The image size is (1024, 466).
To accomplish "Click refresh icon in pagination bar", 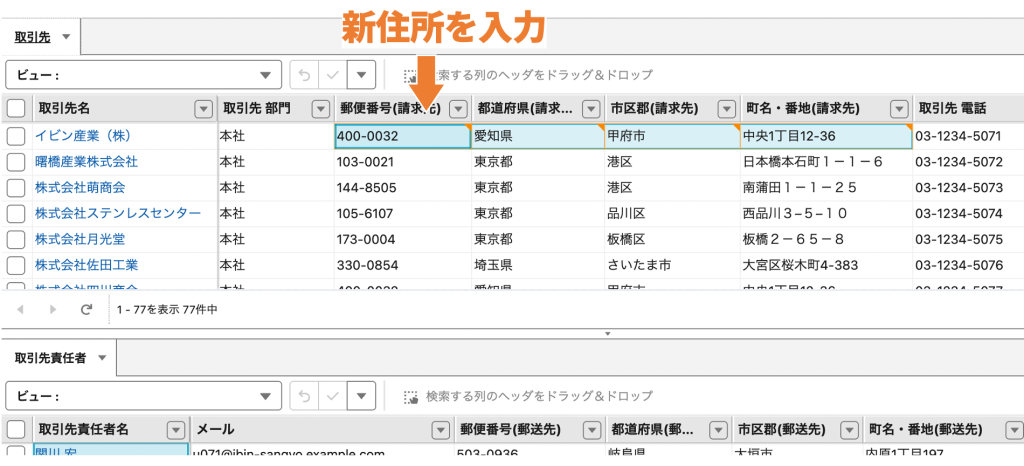I will pyautogui.click(x=86, y=310).
